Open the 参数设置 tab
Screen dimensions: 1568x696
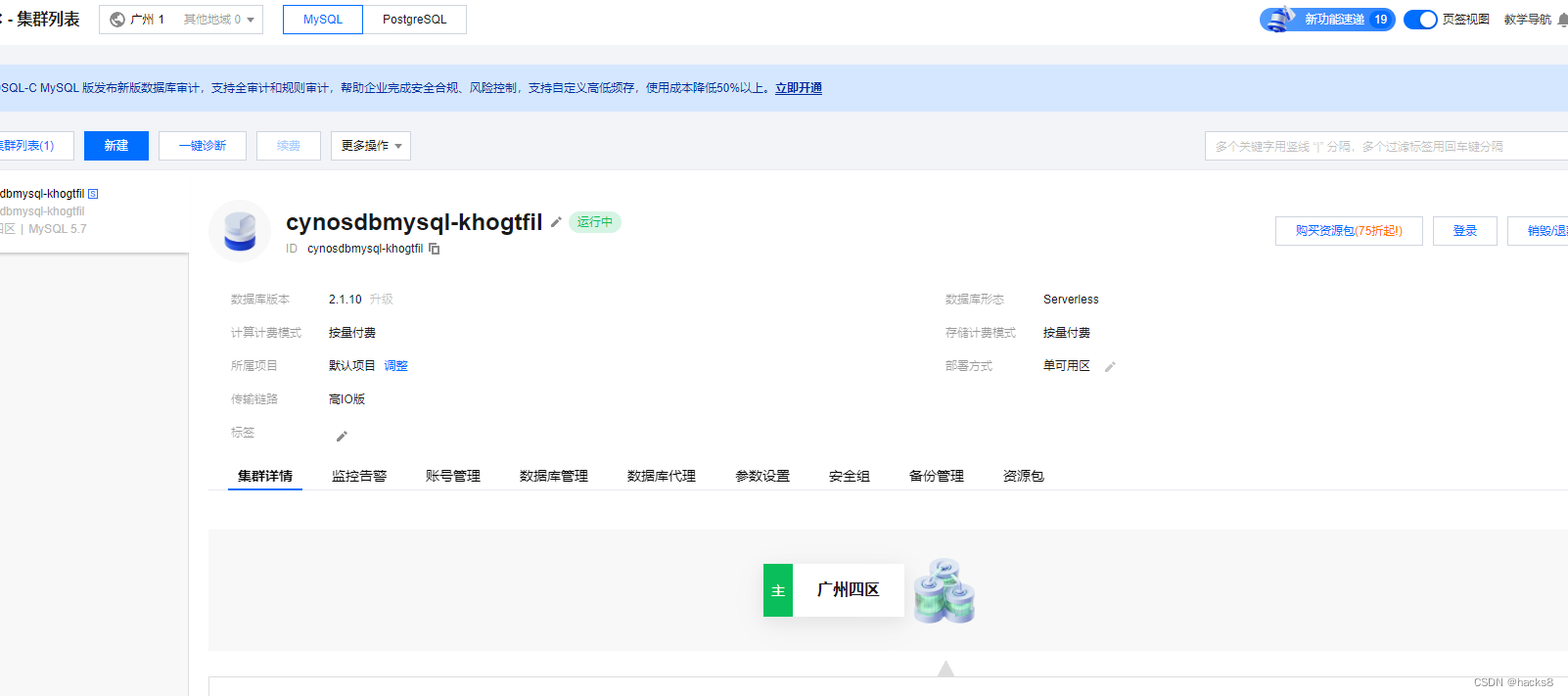[762, 476]
